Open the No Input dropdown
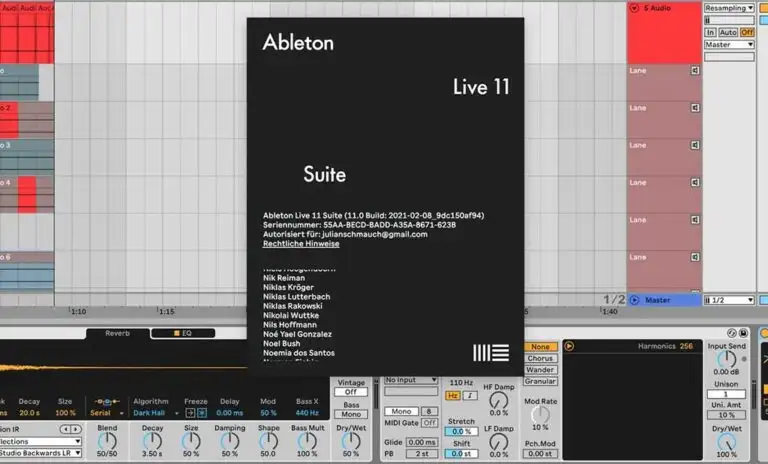The width and height of the screenshot is (768, 464). point(411,380)
